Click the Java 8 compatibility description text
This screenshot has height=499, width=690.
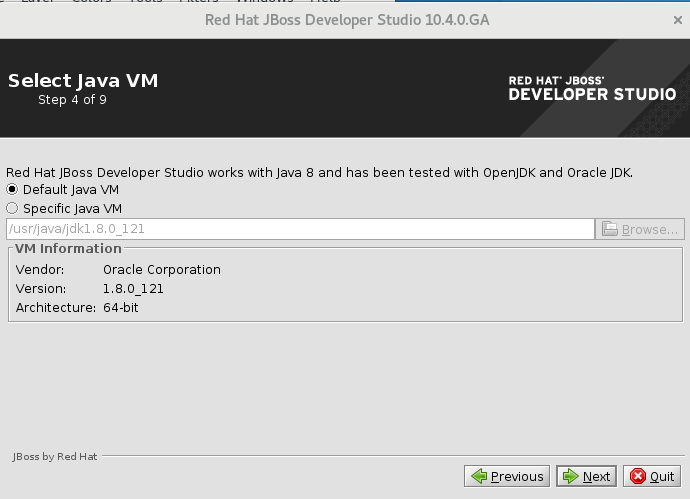click(x=319, y=172)
